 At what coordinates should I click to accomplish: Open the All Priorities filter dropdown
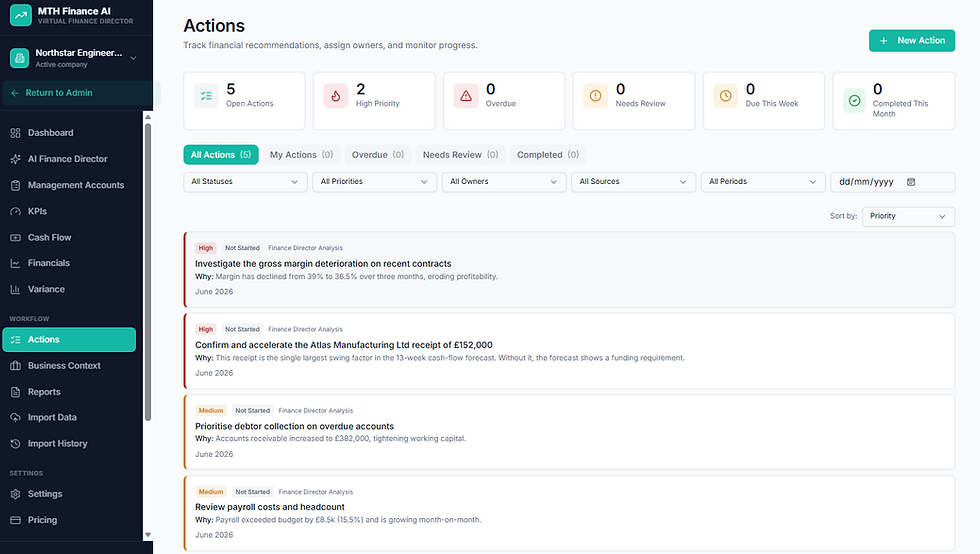coord(374,182)
